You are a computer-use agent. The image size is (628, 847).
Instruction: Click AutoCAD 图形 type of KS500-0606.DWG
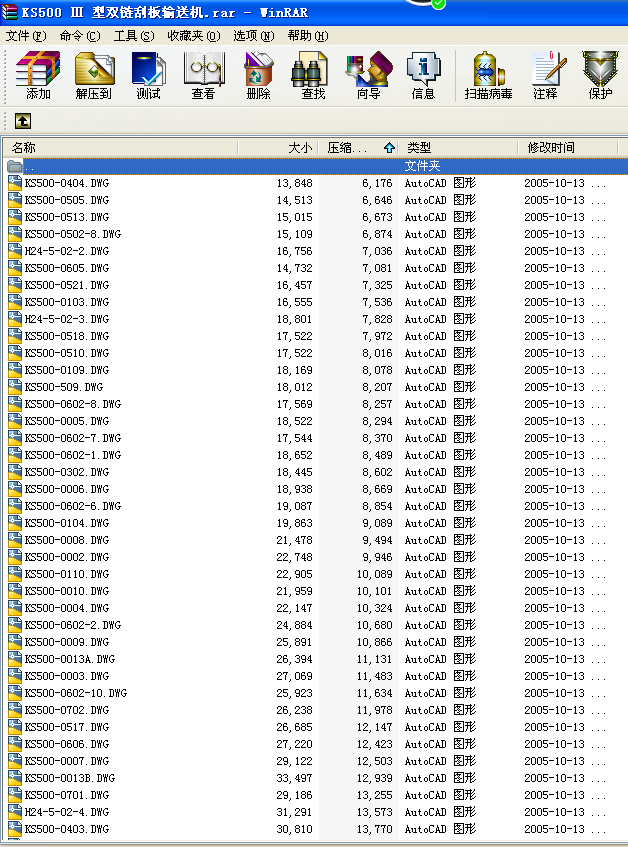tap(440, 744)
